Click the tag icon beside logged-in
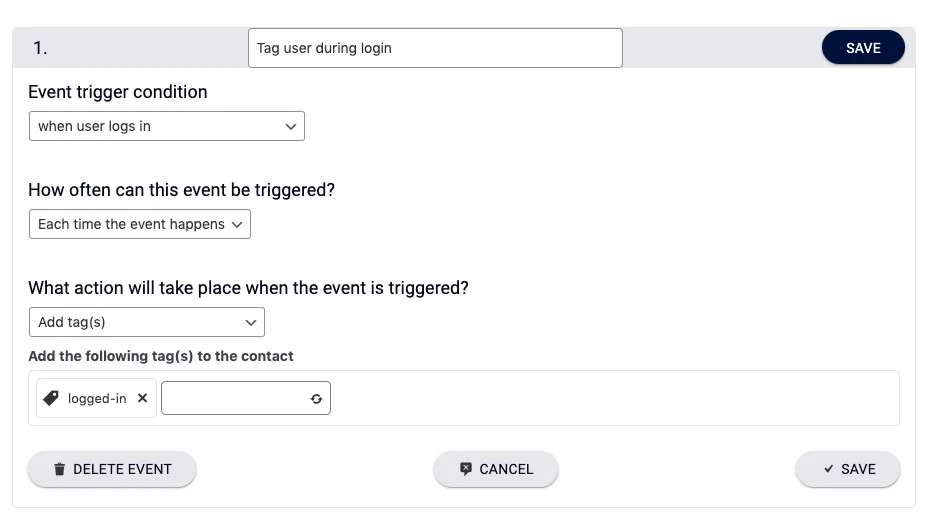 coord(51,398)
